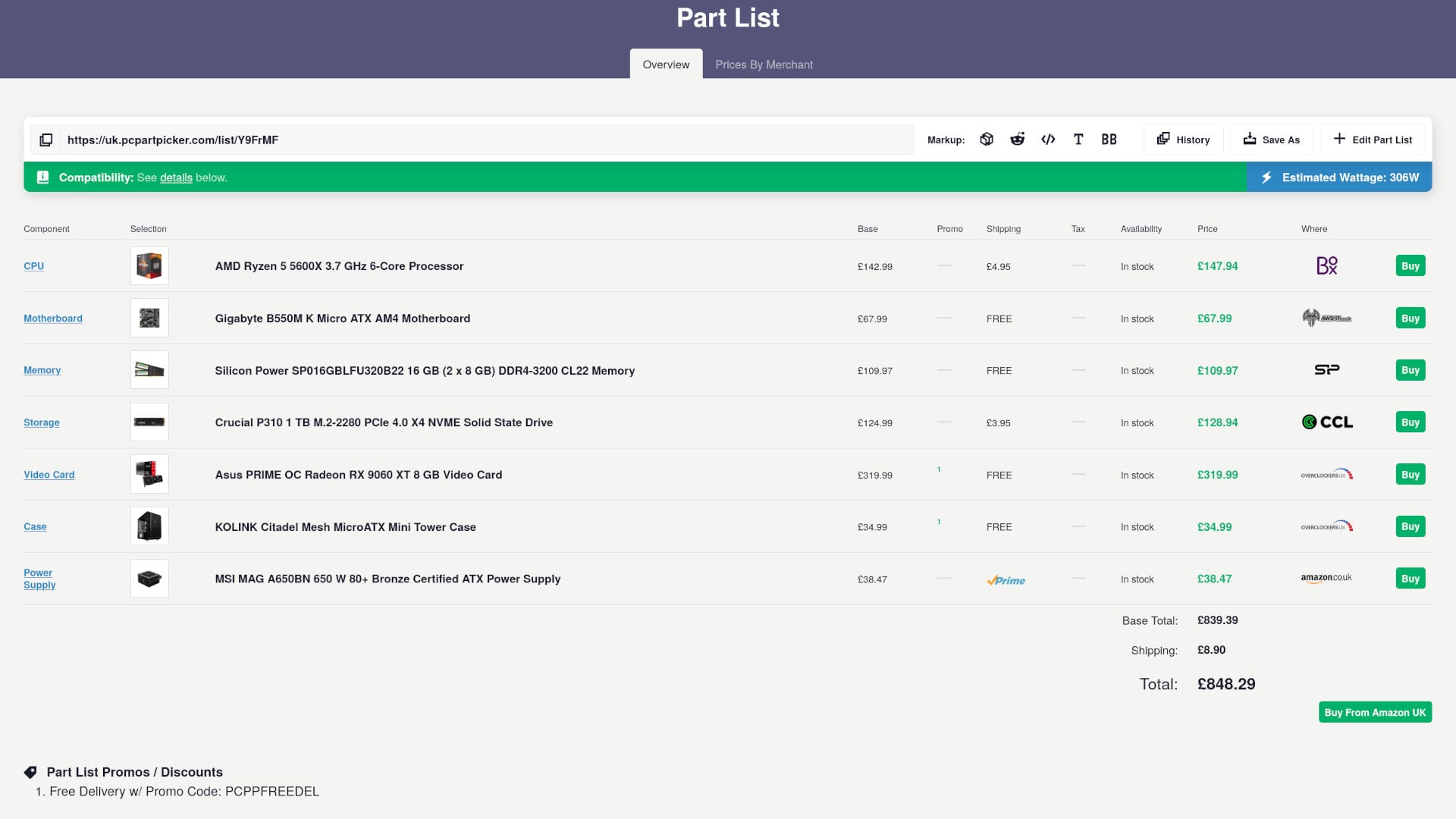Screen dimensions: 1456x819
Task: Select the BBCode markup icon
Action: [1109, 140]
